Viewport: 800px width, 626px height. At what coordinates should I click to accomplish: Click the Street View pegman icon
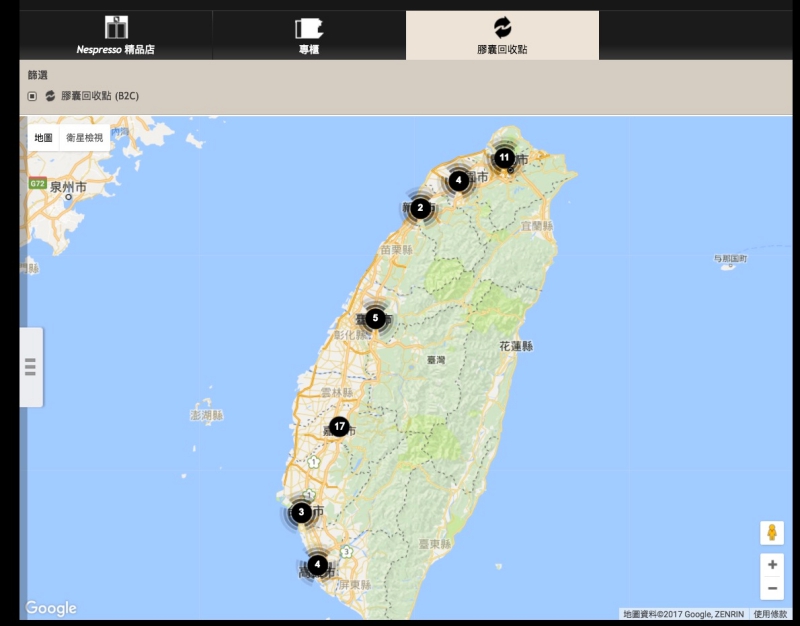click(x=772, y=533)
